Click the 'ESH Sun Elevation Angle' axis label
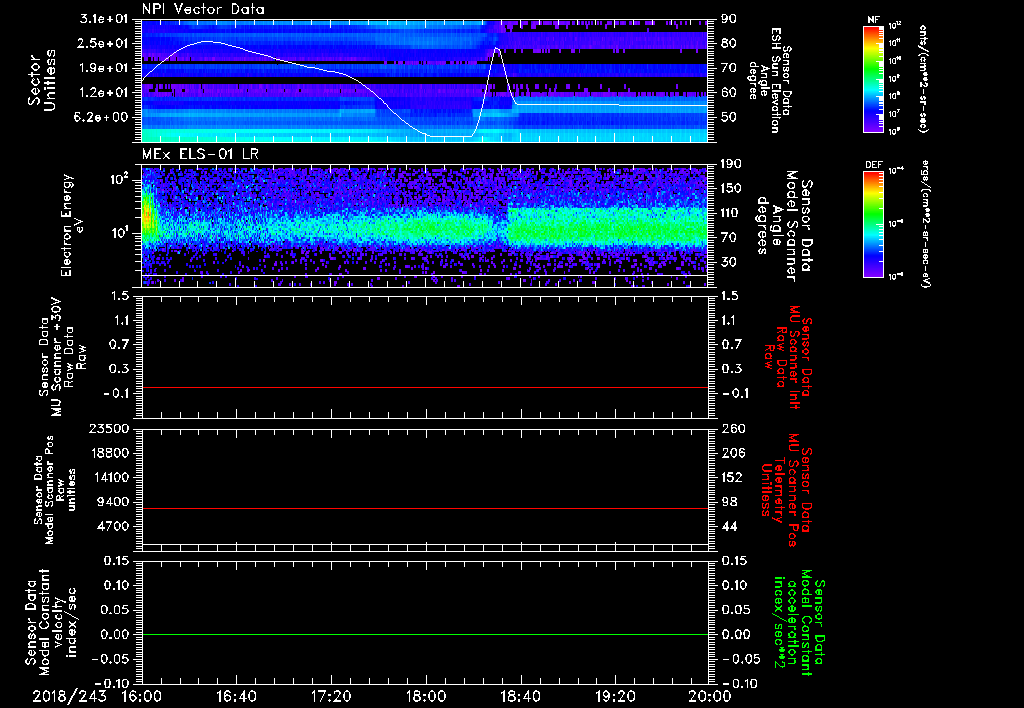The image size is (1024, 708). coord(769,80)
